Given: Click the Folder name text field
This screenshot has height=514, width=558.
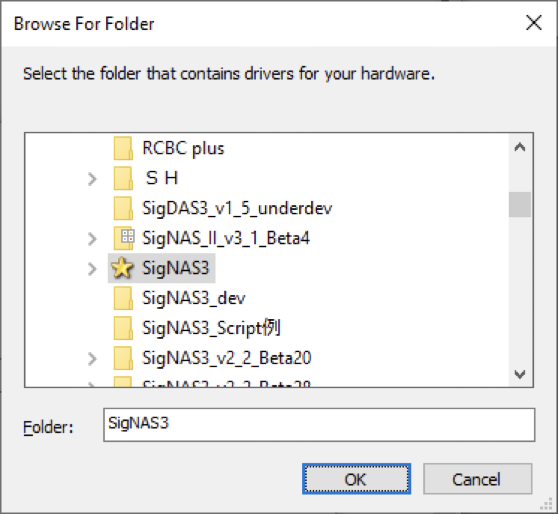Looking at the screenshot, I should (319, 425).
